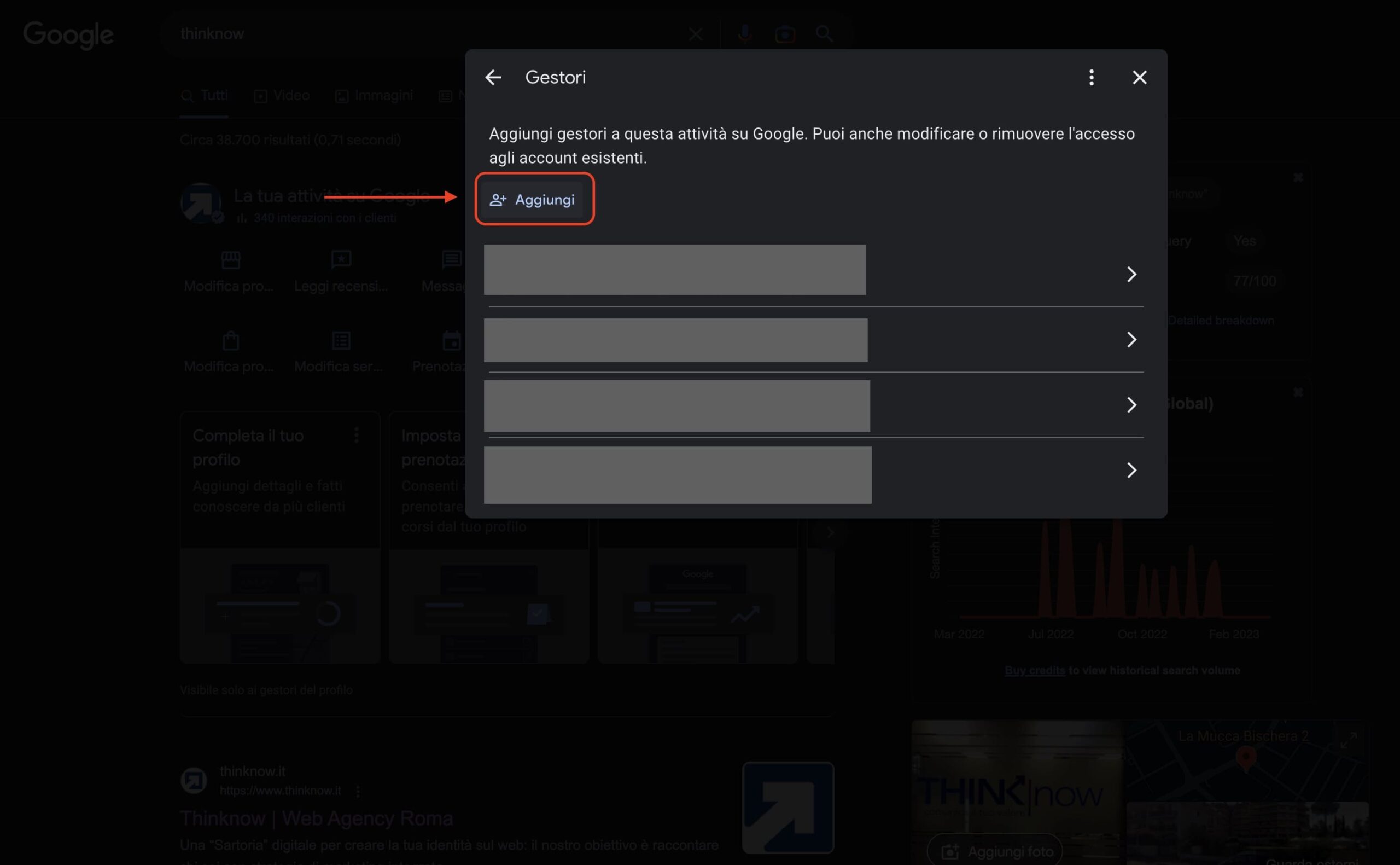Click the microphone voice search icon

coord(744,34)
